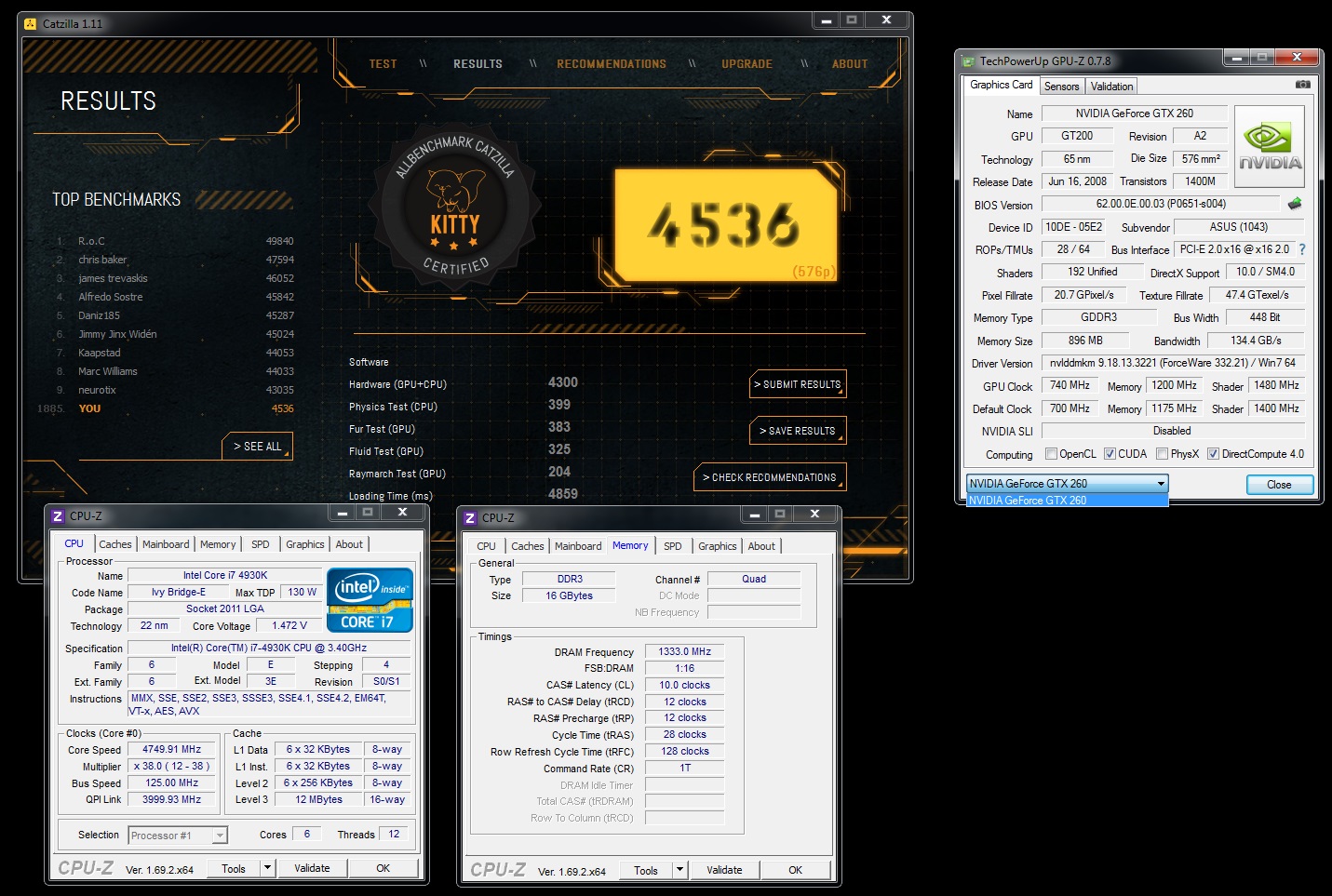1332x896 pixels.
Task: Open the Processor #1 selection dropdown
Action: [x=178, y=836]
